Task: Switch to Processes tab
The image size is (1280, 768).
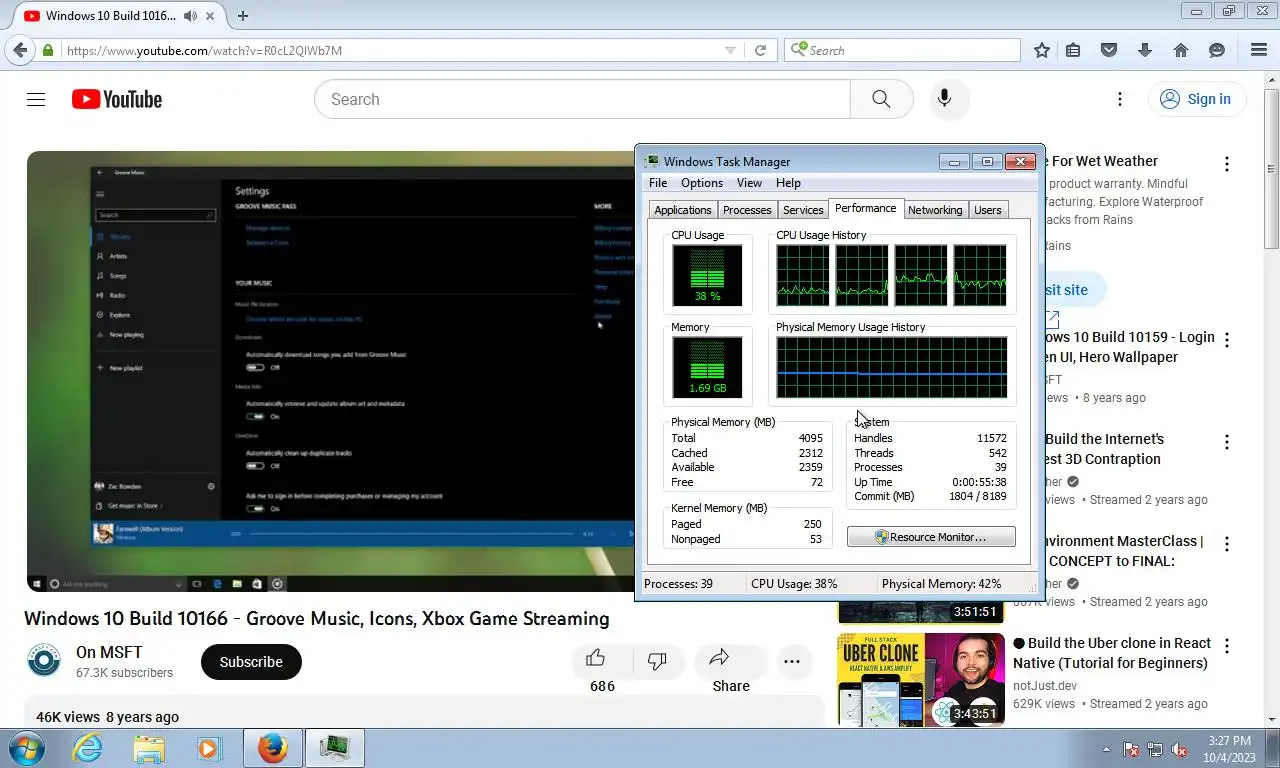Action: coord(747,210)
